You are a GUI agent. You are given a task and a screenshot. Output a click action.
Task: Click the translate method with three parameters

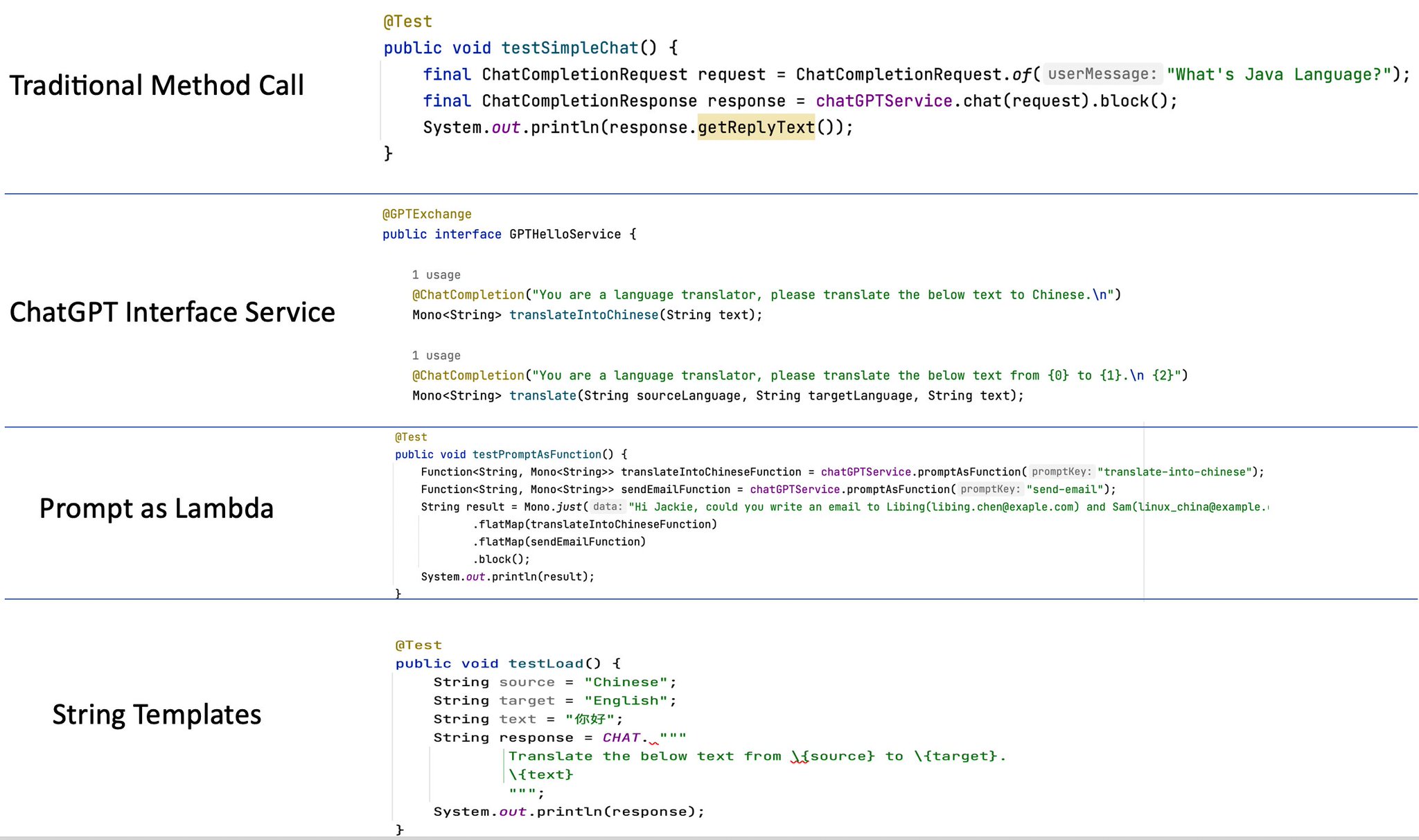[543, 395]
